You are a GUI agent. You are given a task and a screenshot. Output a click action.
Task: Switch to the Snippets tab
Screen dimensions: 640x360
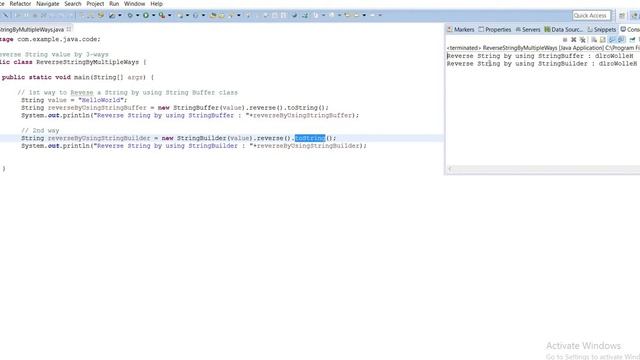pyautogui.click(x=602, y=29)
